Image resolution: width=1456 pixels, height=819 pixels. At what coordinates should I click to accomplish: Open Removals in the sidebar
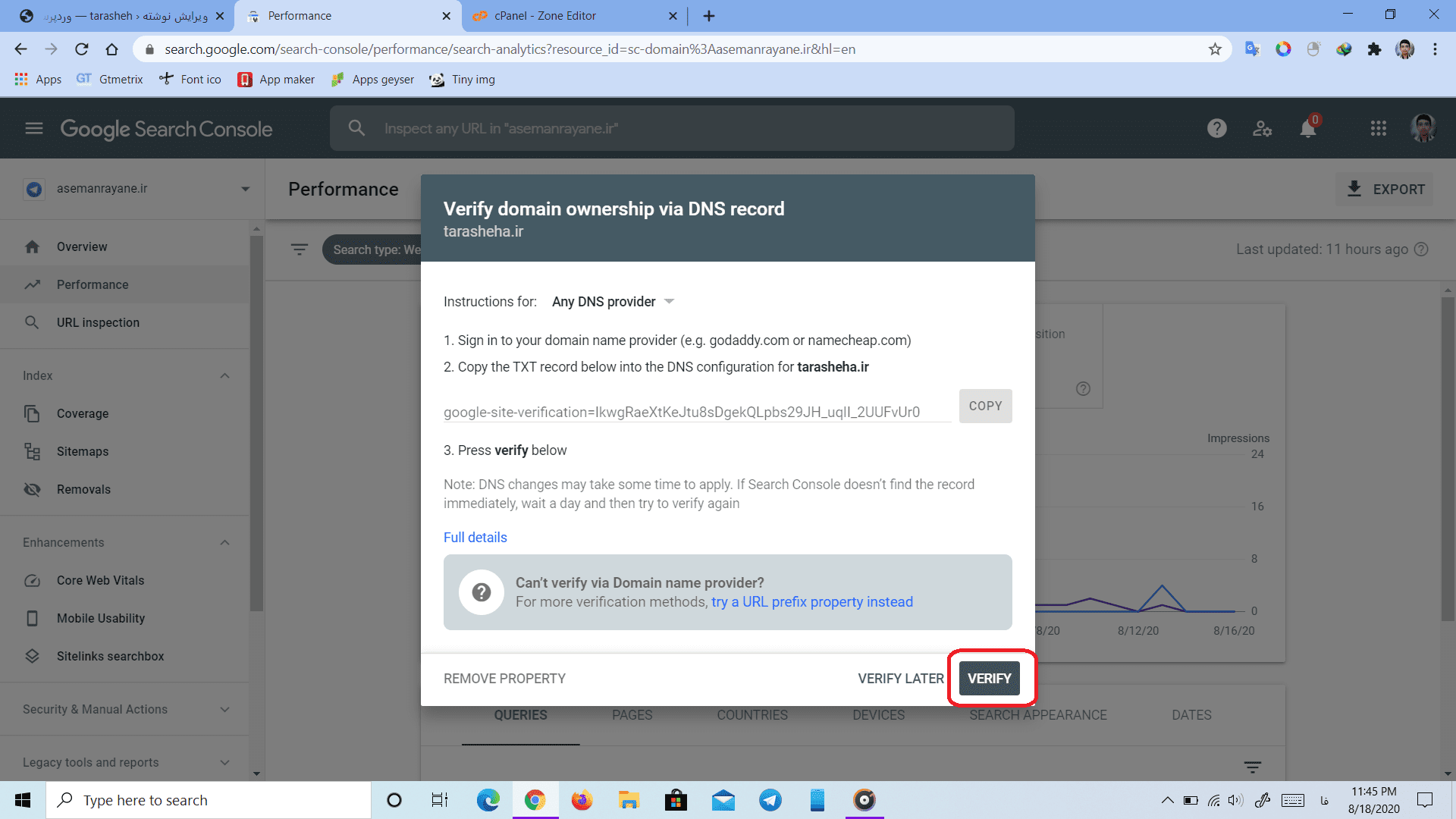[125, 490]
